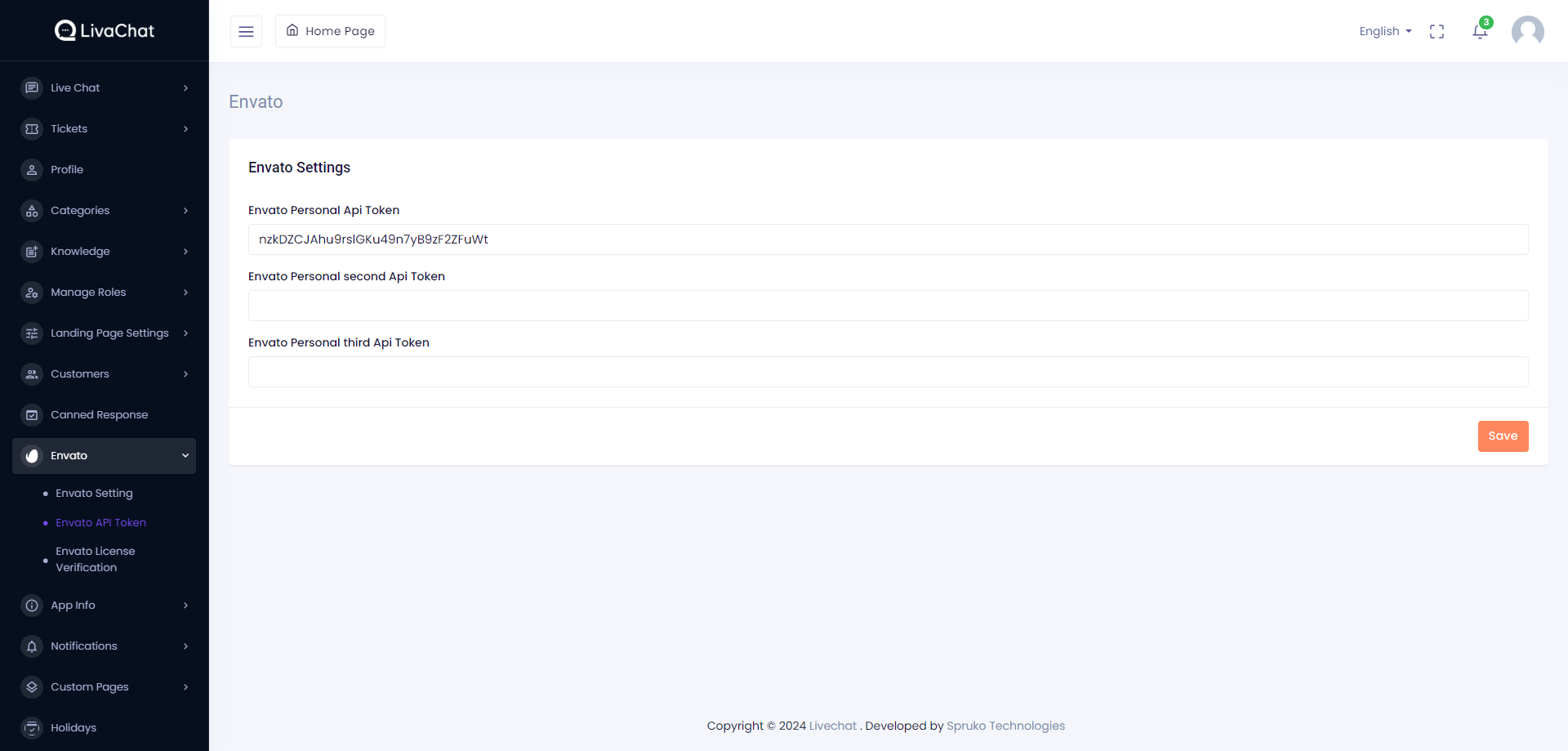Expand the Notifications submenu chevron

[x=185, y=646]
